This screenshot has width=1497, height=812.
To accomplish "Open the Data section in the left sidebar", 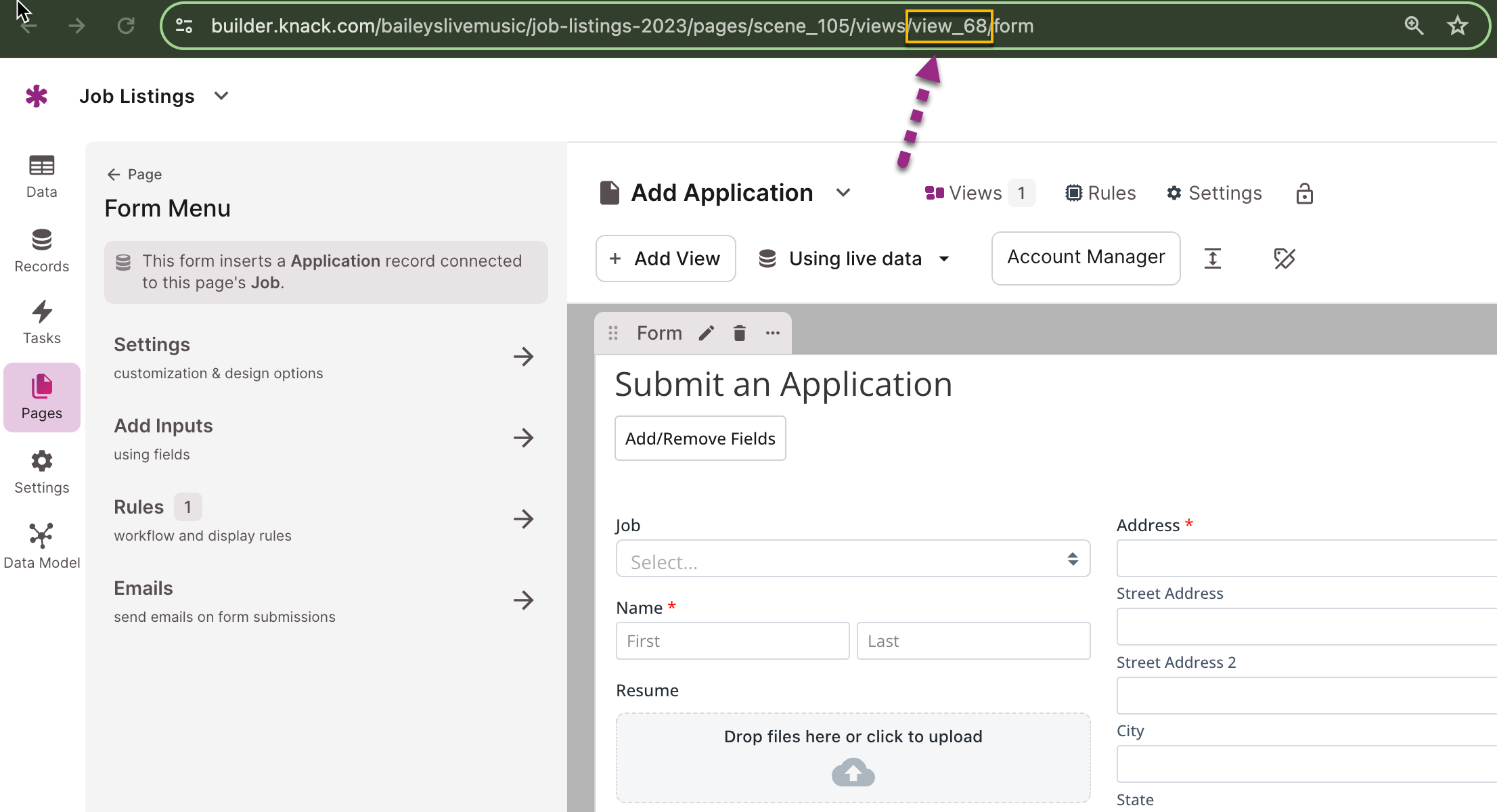I will [x=41, y=176].
